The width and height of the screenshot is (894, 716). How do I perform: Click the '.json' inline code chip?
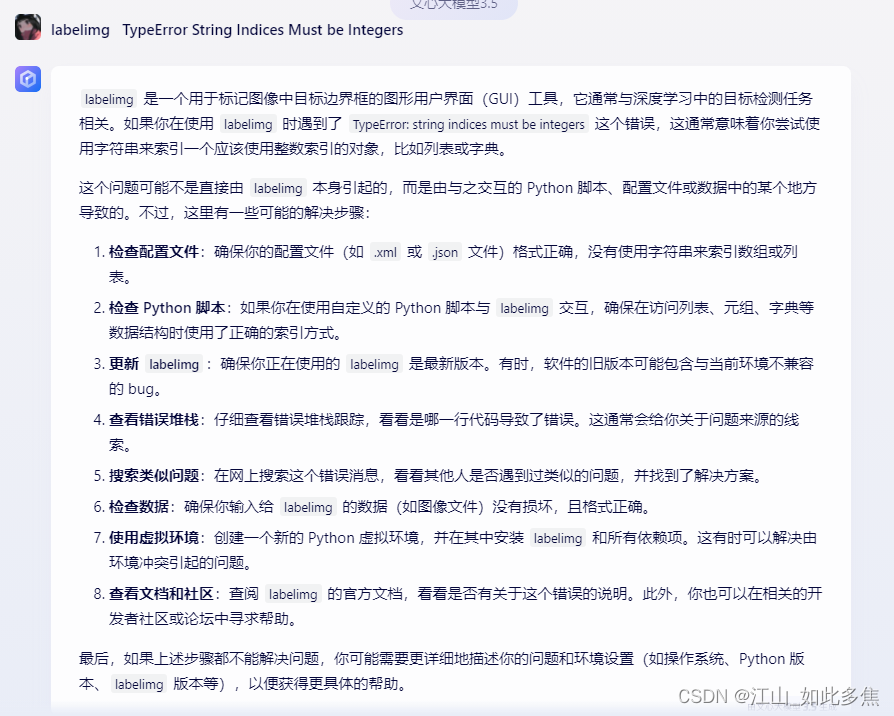445,252
